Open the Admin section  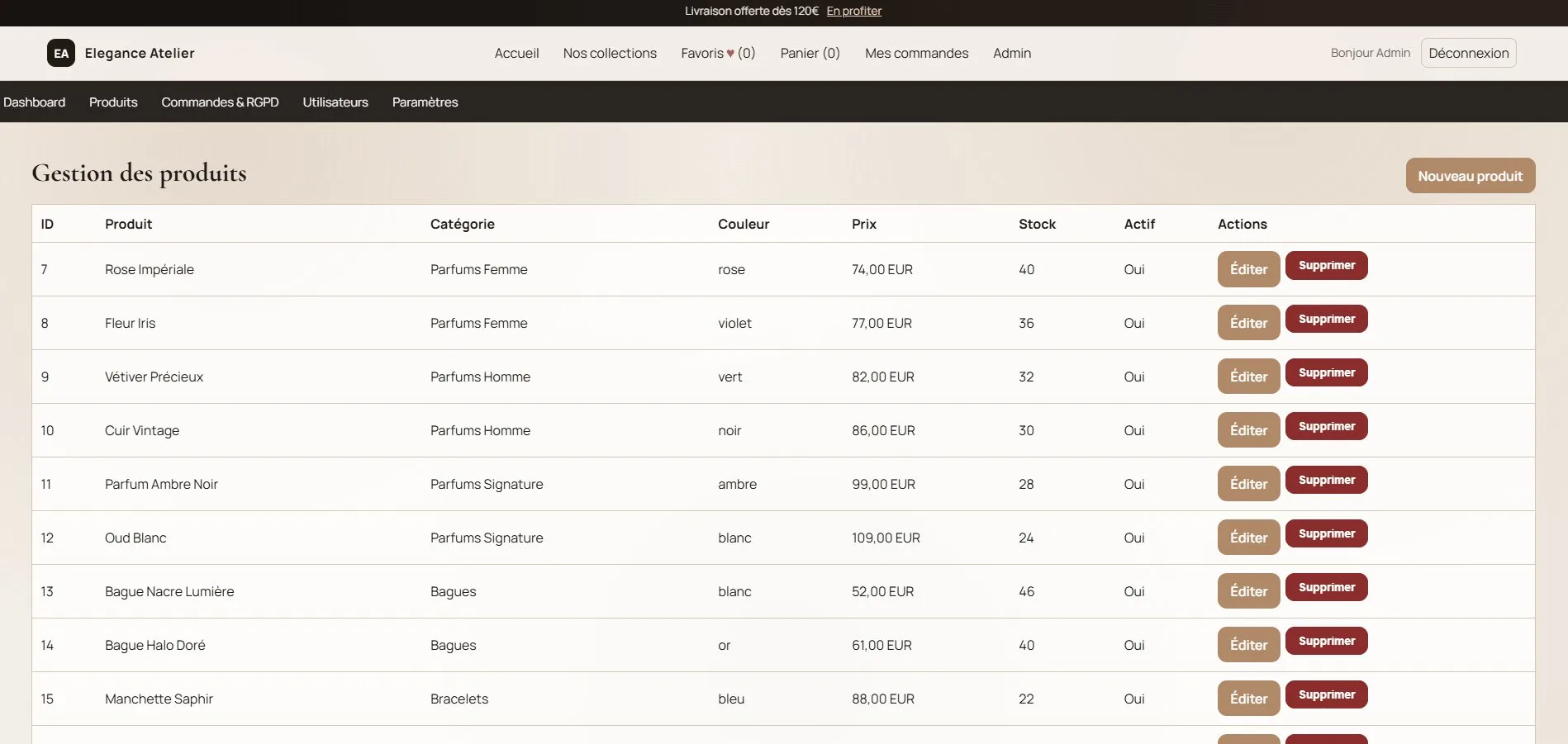pos(1011,53)
